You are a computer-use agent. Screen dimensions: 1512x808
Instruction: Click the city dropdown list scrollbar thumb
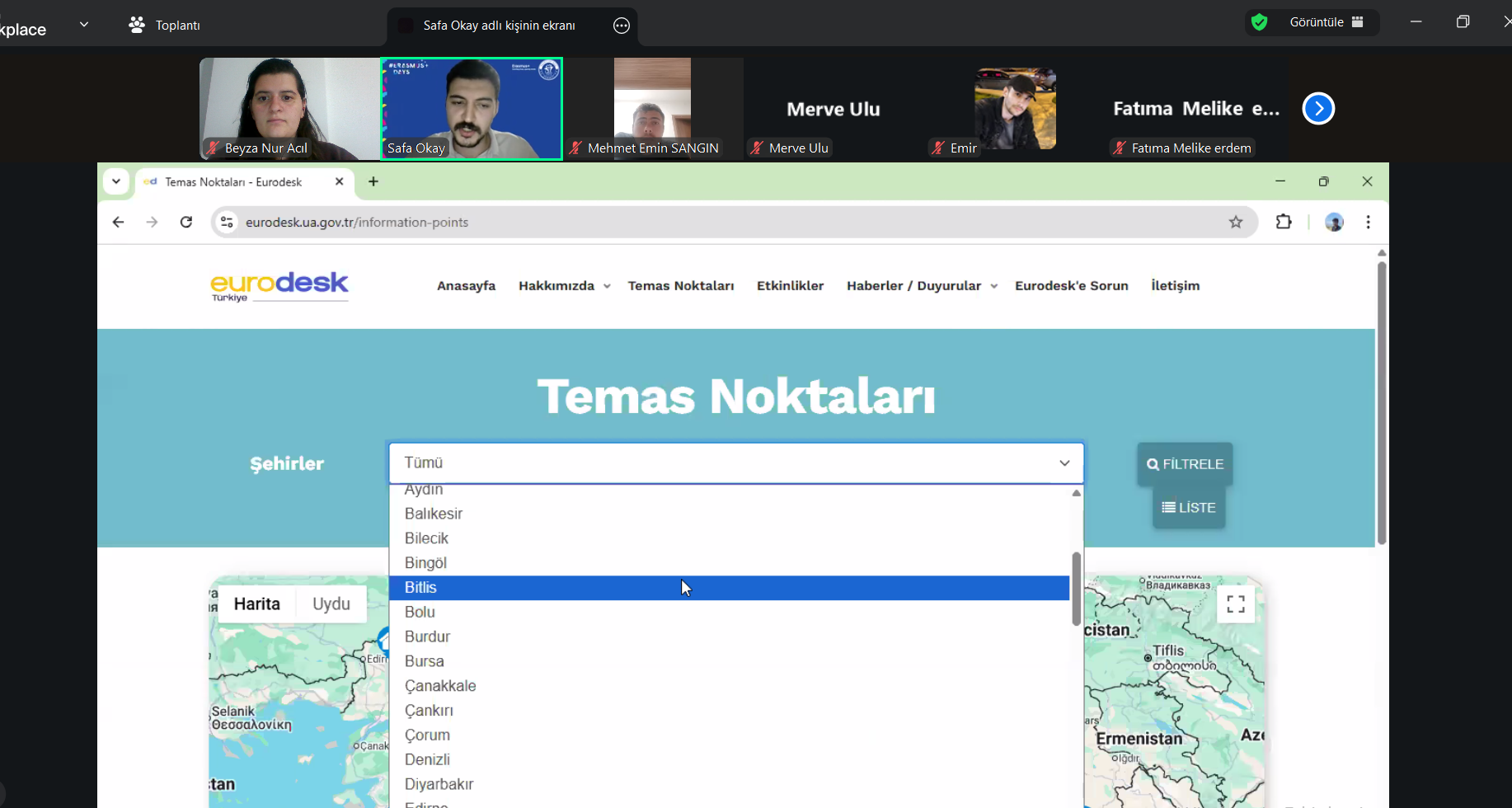coord(1076,589)
